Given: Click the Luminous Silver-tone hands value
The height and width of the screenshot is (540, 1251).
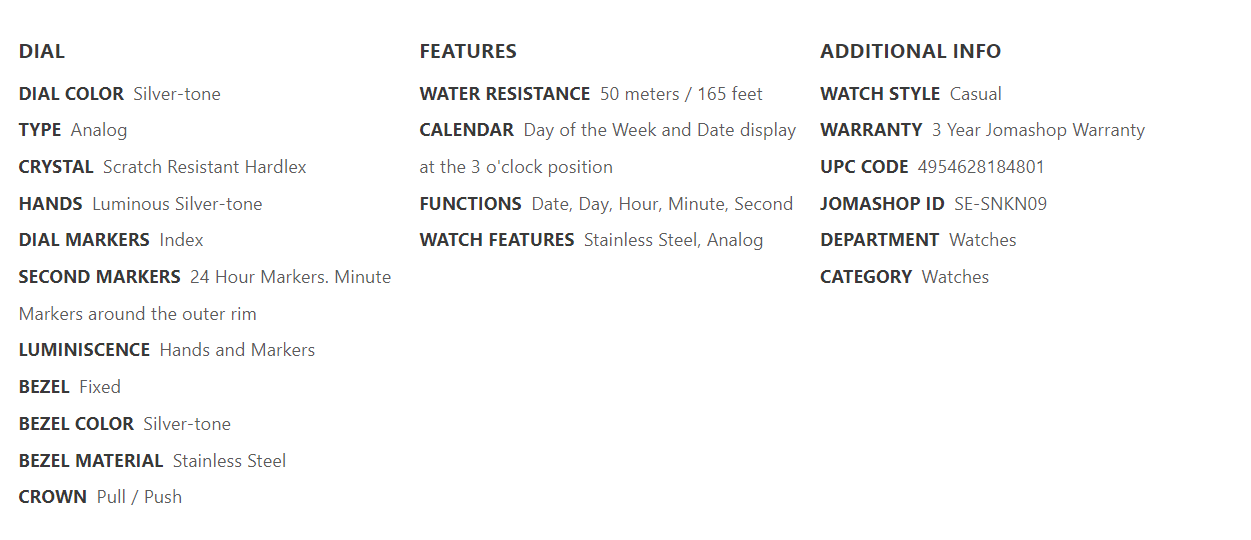Looking at the screenshot, I should [177, 204].
